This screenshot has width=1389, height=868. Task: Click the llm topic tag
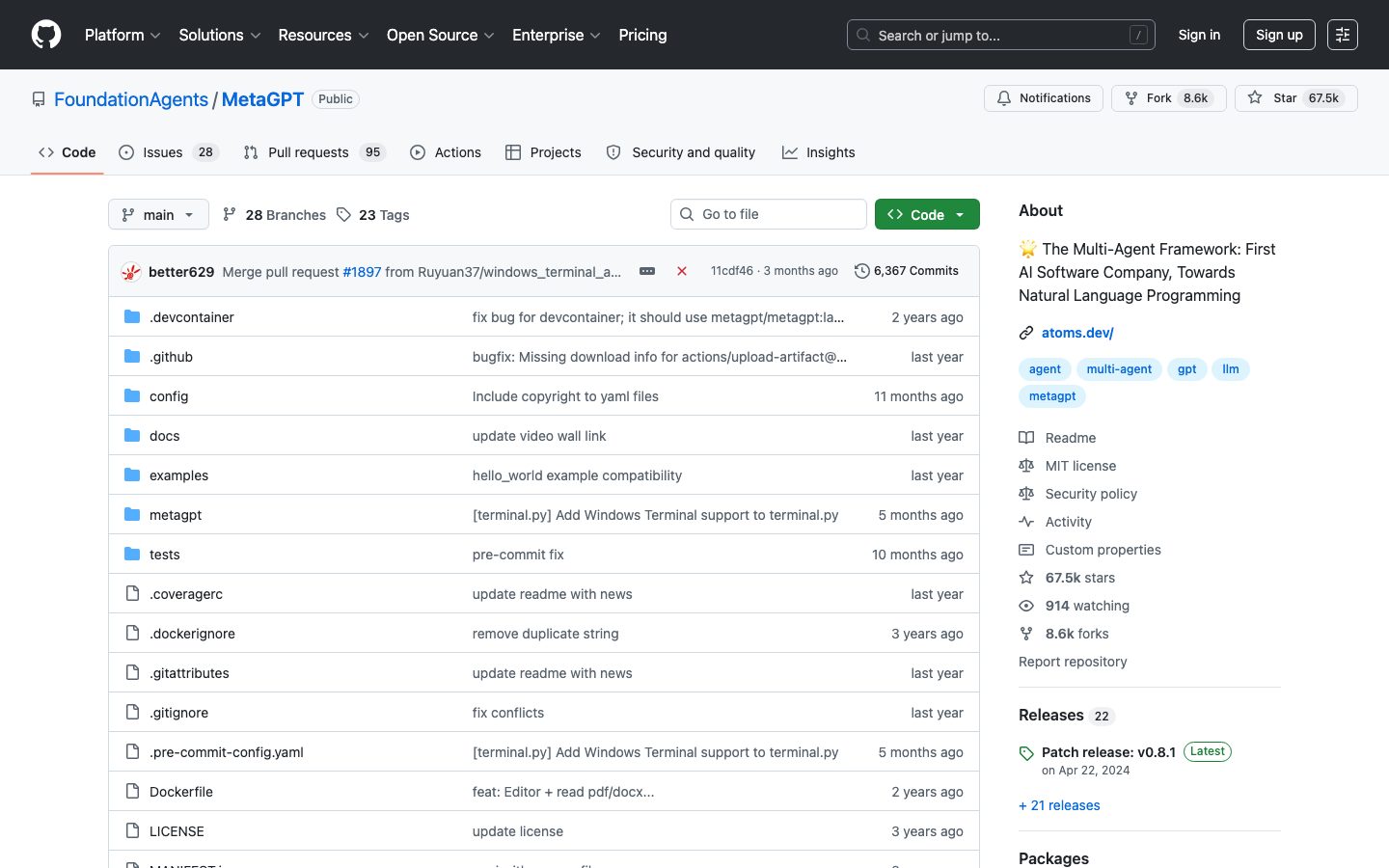click(x=1231, y=369)
